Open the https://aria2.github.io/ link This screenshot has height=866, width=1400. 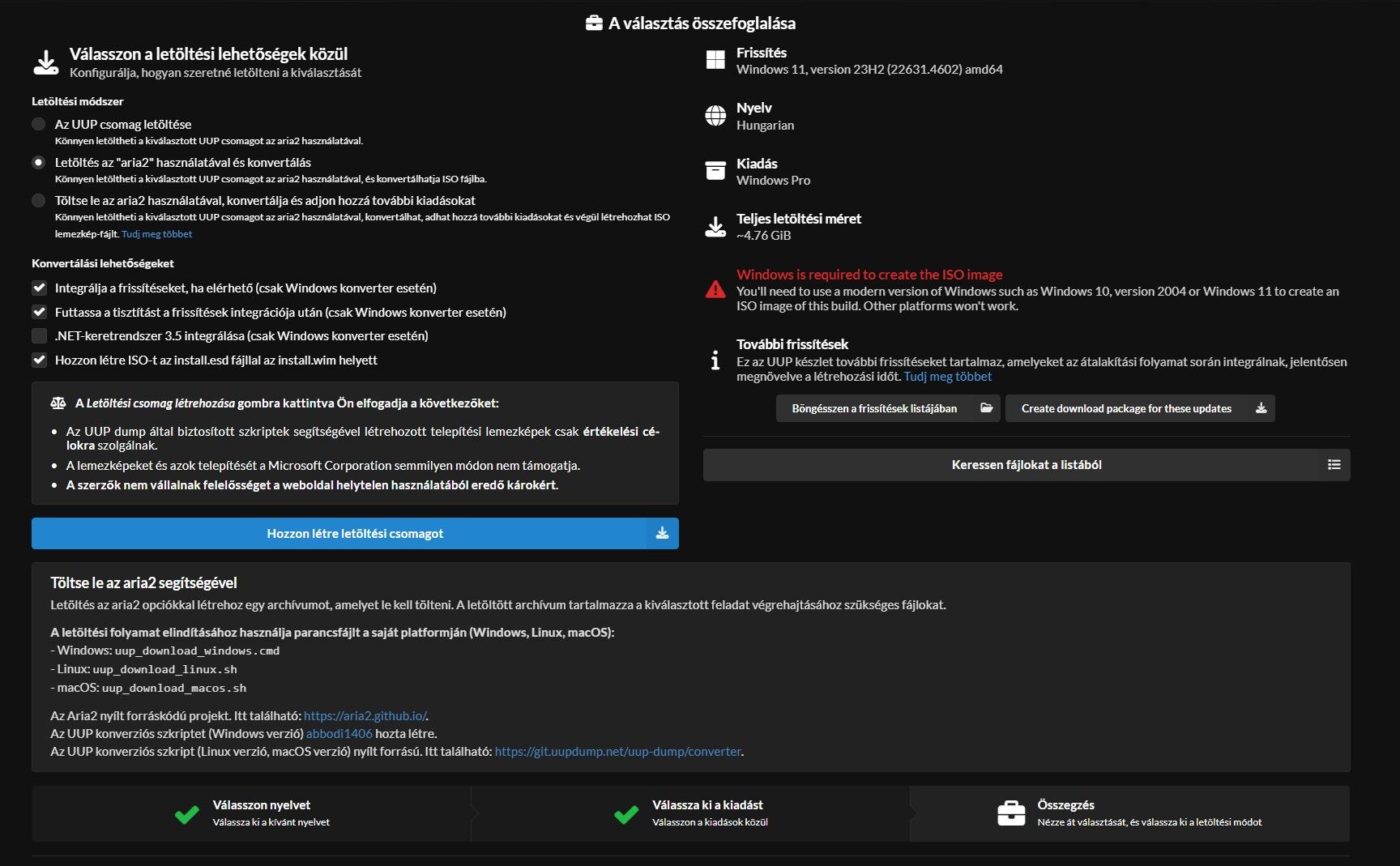[x=365, y=716]
